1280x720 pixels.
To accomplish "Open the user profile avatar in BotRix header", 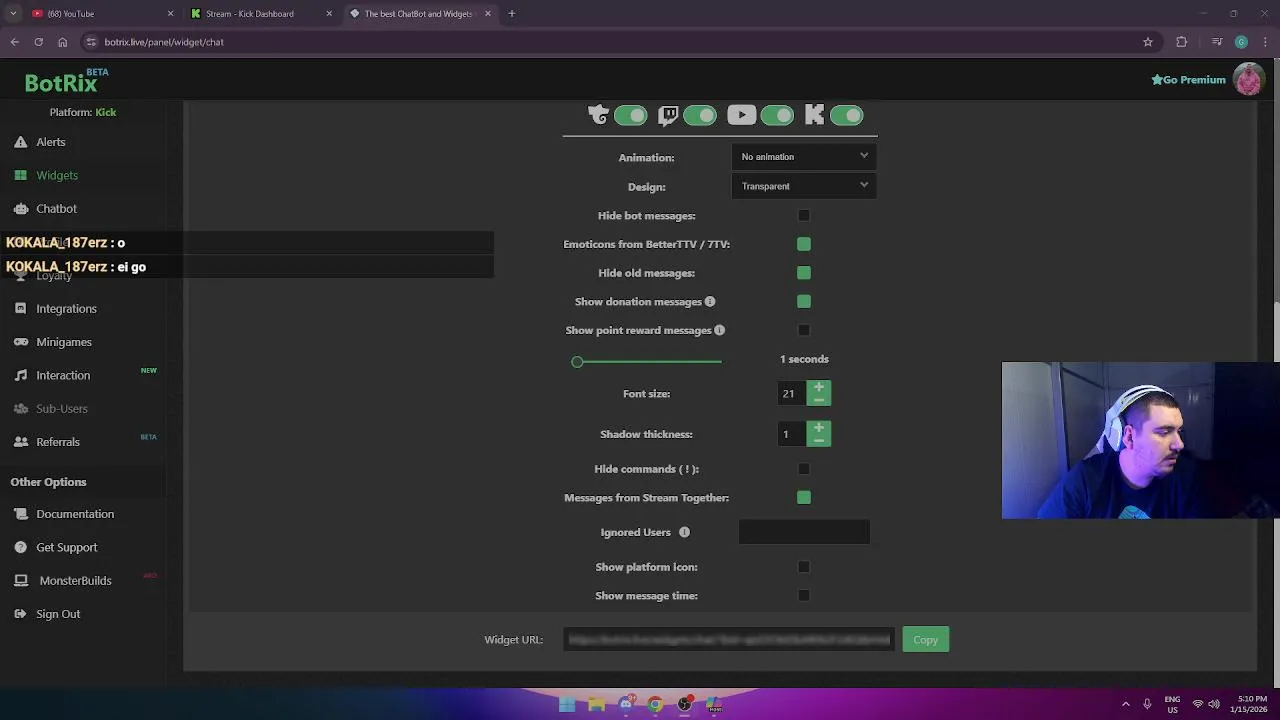I will click(1248, 79).
